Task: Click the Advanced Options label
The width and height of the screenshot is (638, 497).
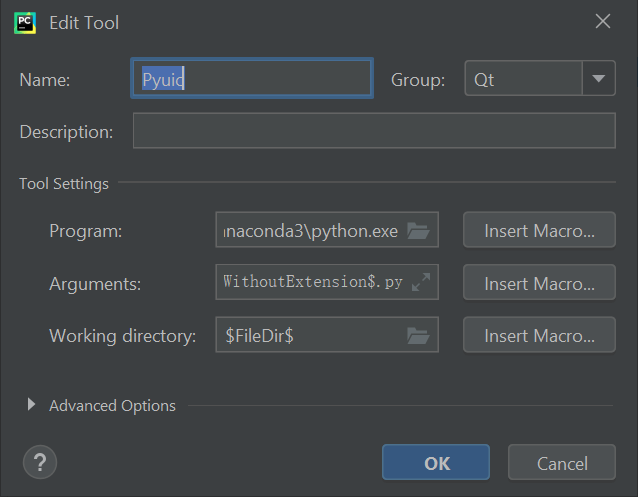Action: 112,405
